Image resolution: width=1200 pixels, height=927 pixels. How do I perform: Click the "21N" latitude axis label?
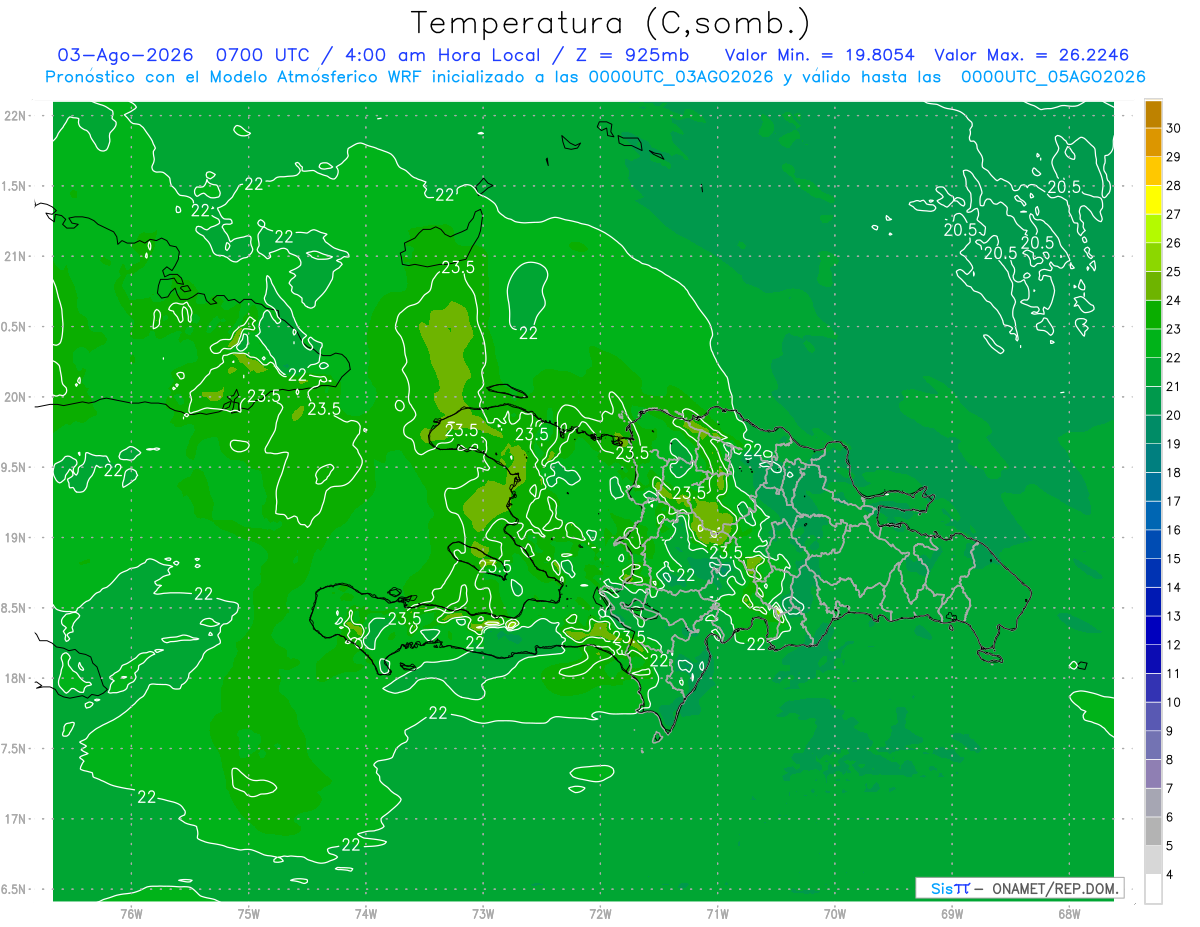pos(15,256)
